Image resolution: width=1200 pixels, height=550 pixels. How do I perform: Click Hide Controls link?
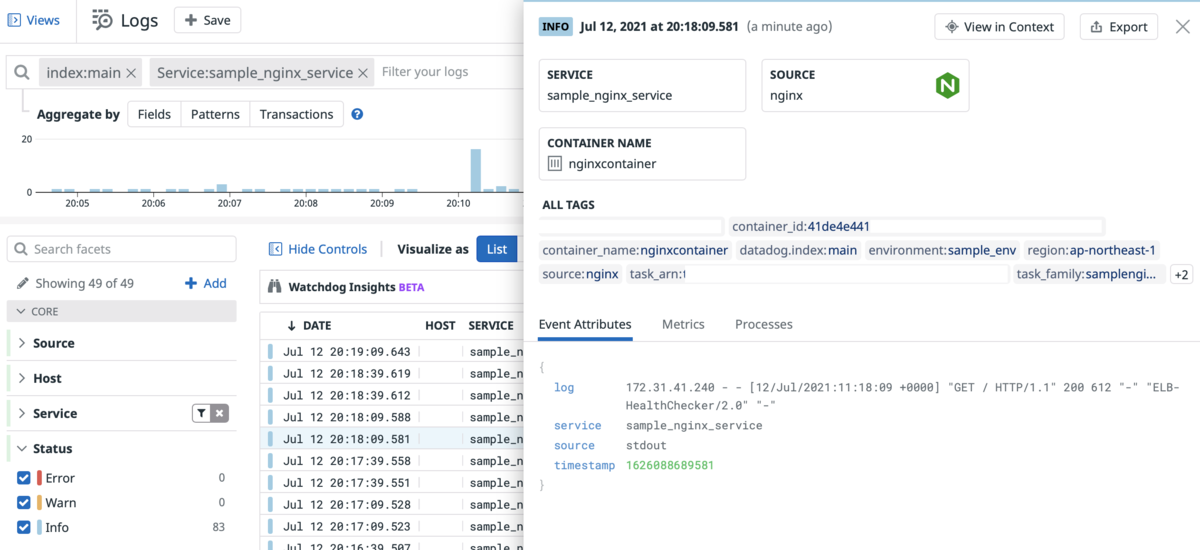click(x=318, y=249)
